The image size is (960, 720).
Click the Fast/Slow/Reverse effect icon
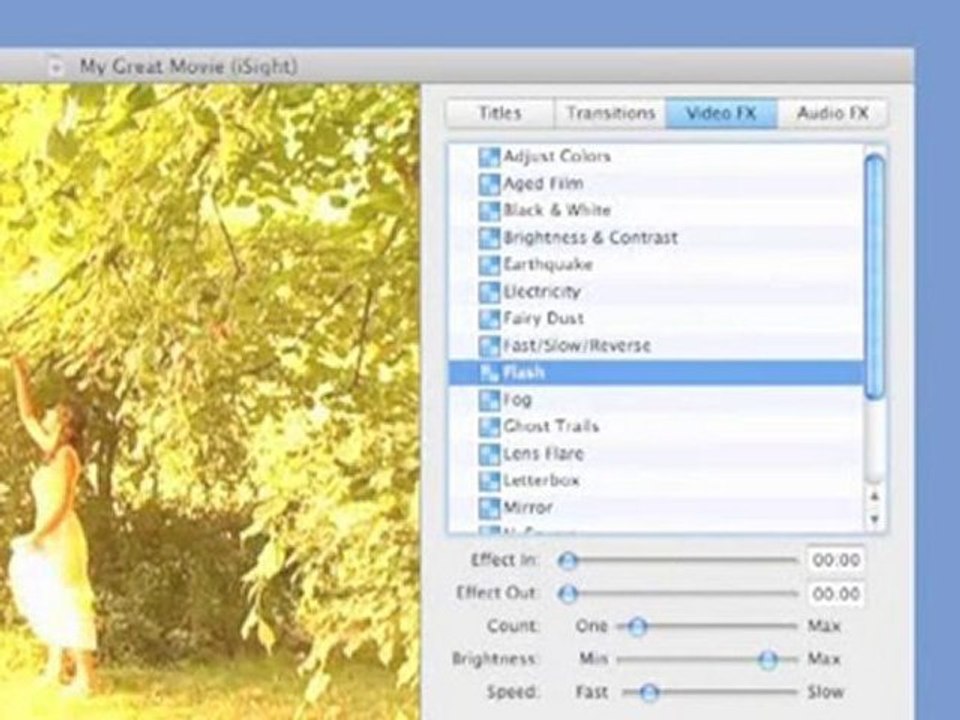point(489,345)
